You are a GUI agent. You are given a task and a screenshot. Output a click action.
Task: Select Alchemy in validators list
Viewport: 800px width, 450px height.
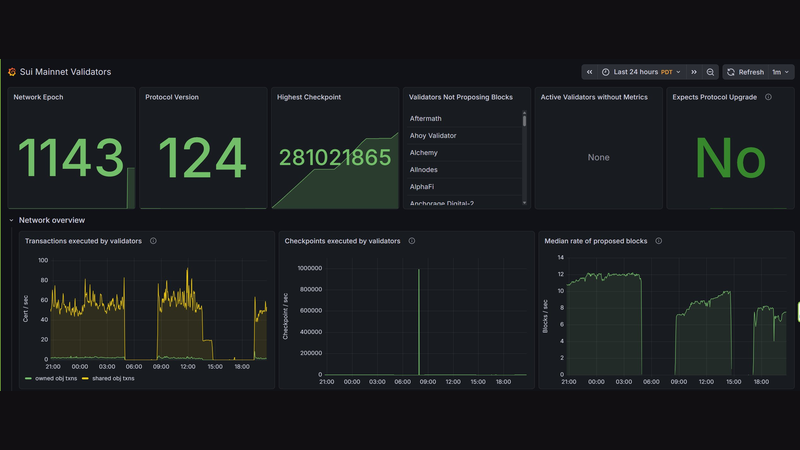[x=423, y=153]
